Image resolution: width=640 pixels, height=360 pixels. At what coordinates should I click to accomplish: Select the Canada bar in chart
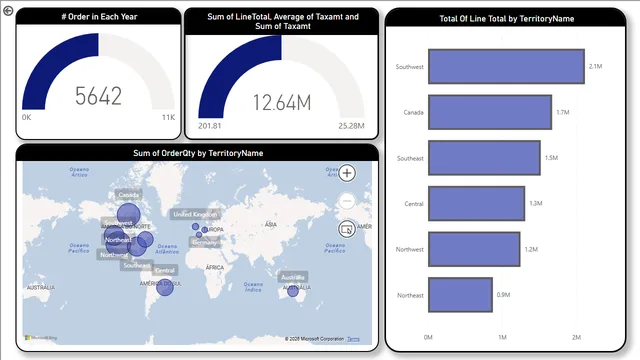point(490,112)
